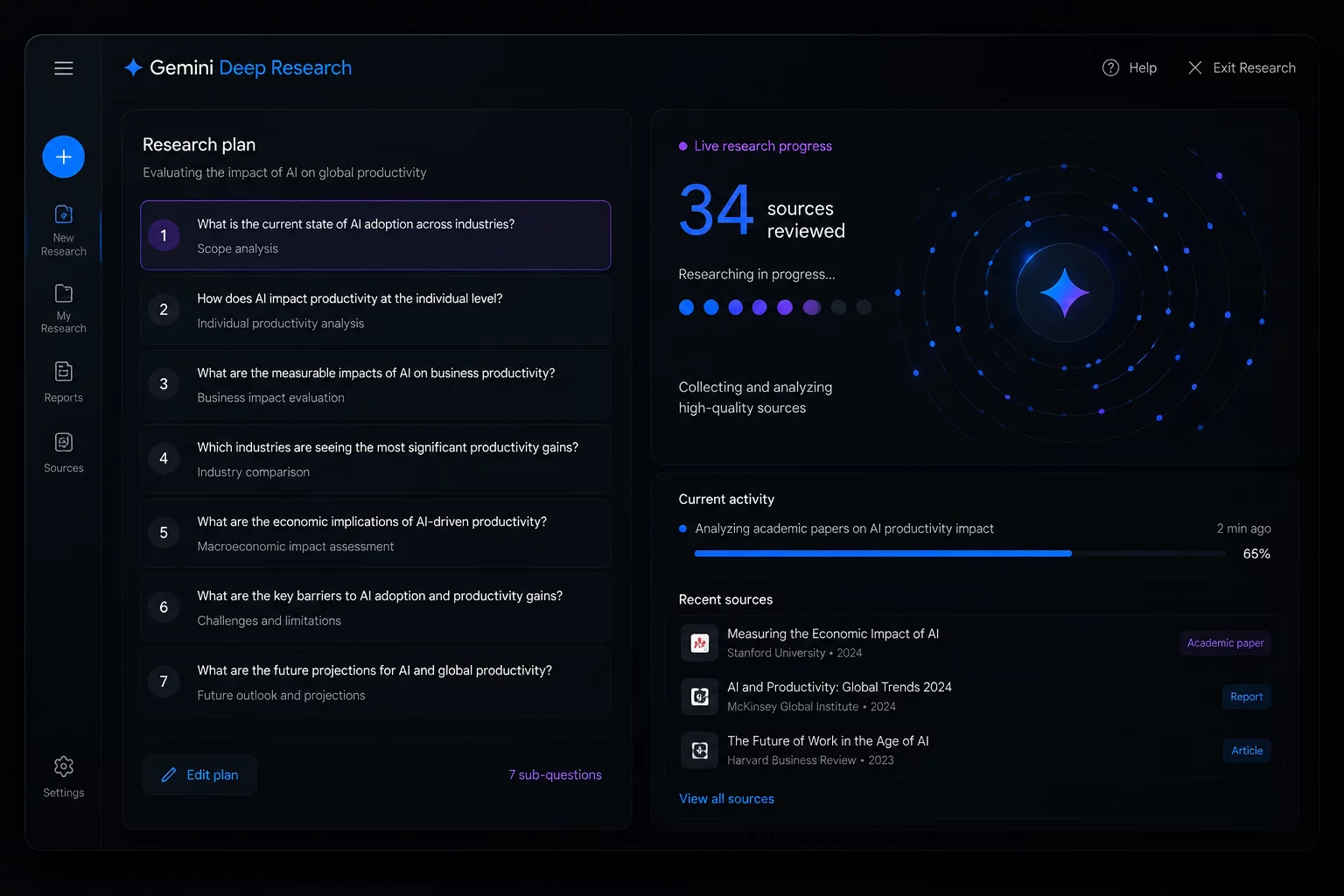Click the Article tag
The height and width of the screenshot is (896, 1344).
pyautogui.click(x=1246, y=751)
